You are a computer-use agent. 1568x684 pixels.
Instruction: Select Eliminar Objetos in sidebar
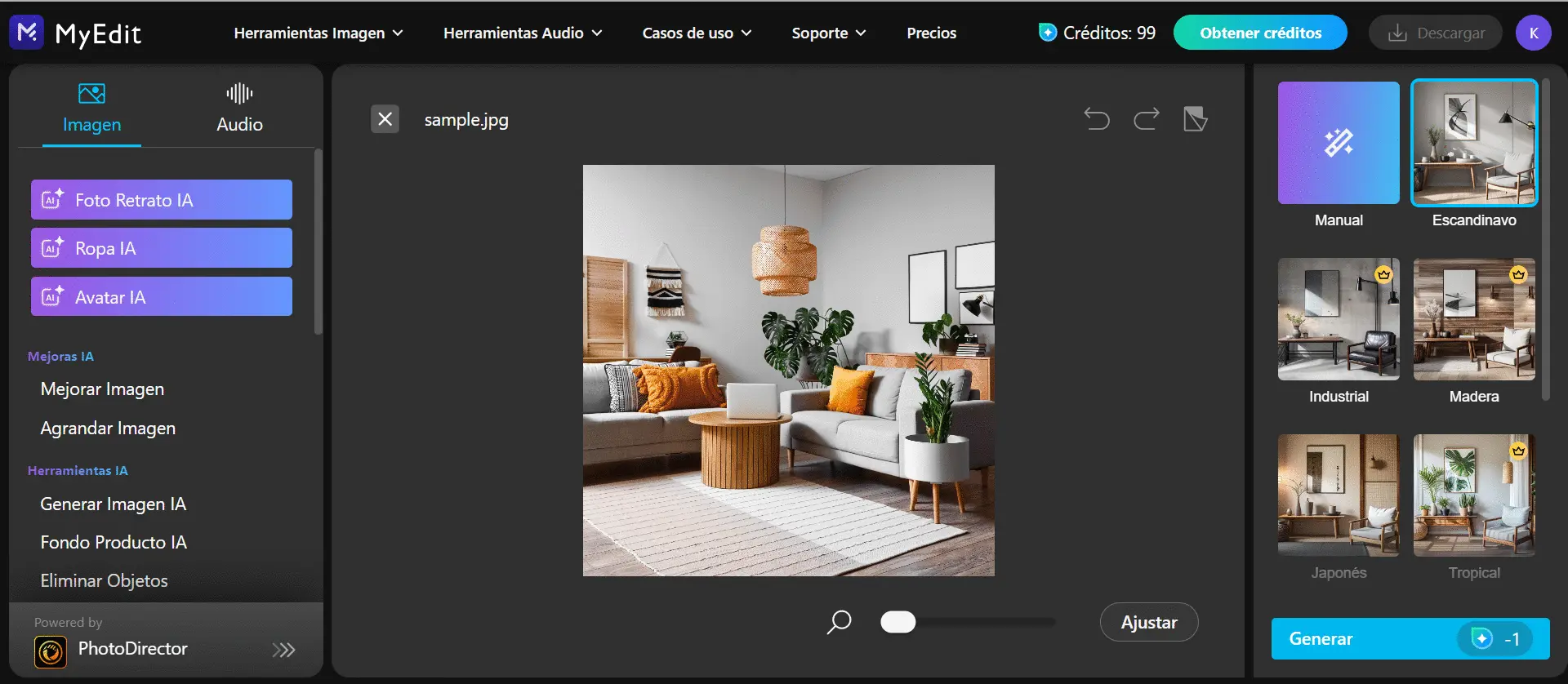104,580
